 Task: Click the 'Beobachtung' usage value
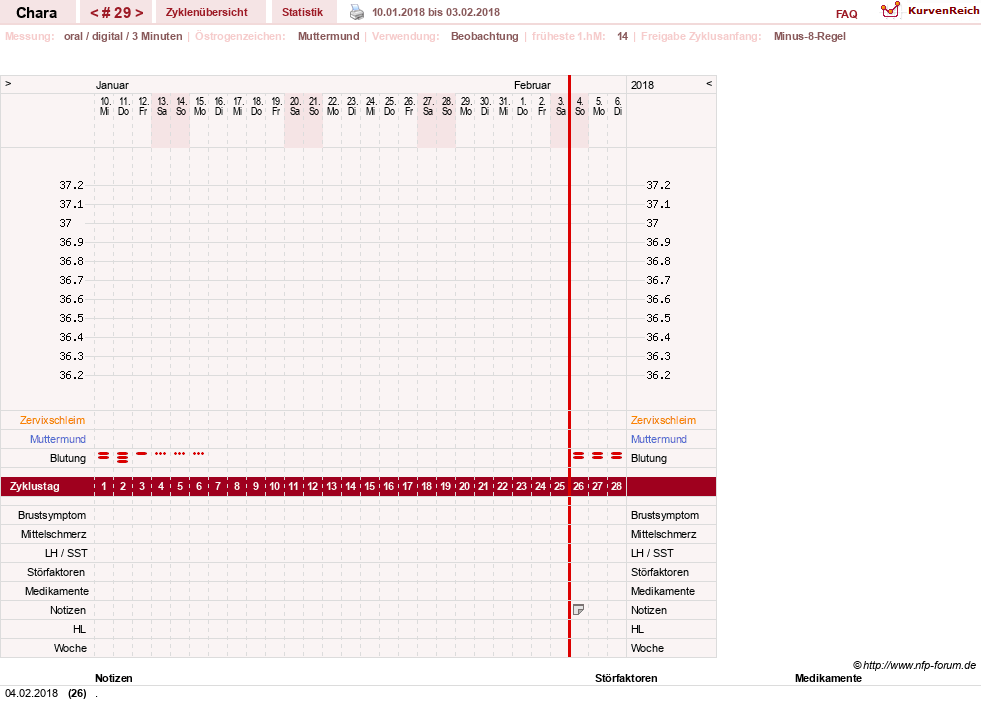click(x=485, y=36)
